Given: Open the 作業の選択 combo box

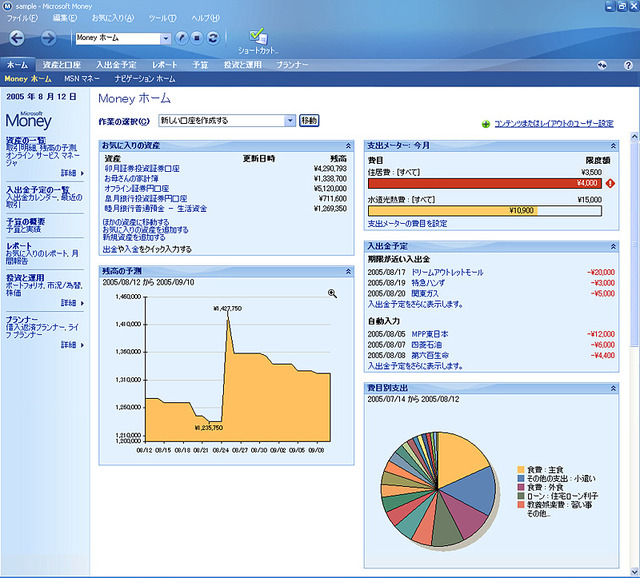Looking at the screenshot, I should click(x=227, y=121).
